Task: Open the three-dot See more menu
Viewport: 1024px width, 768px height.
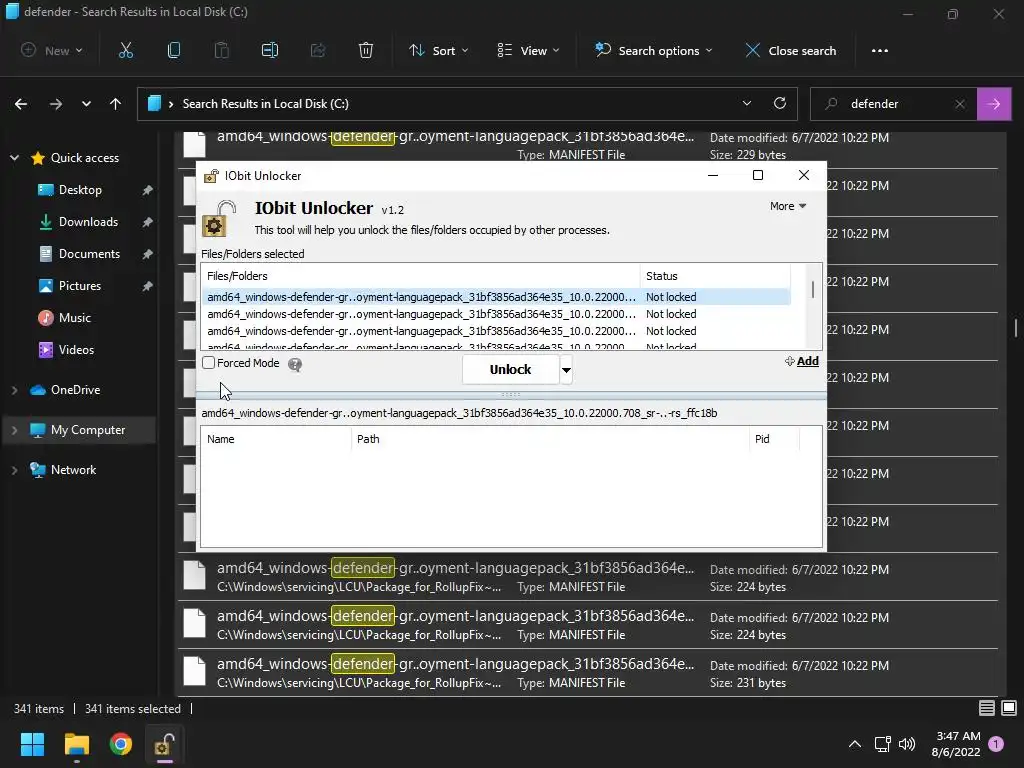Action: tap(880, 50)
